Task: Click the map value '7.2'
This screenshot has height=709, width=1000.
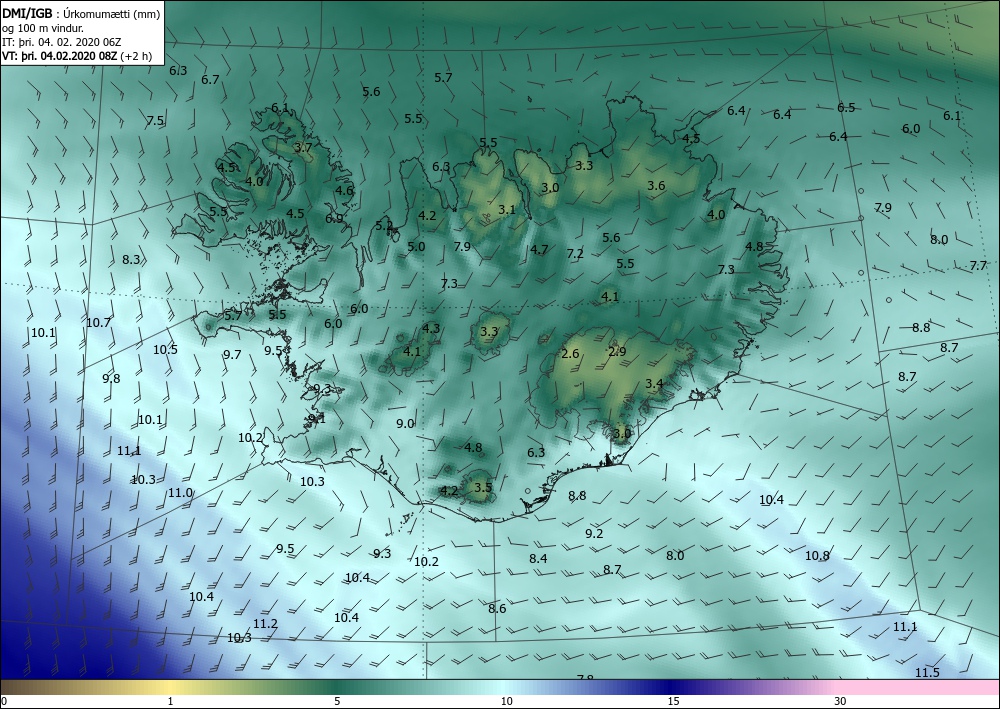Action: tap(575, 253)
